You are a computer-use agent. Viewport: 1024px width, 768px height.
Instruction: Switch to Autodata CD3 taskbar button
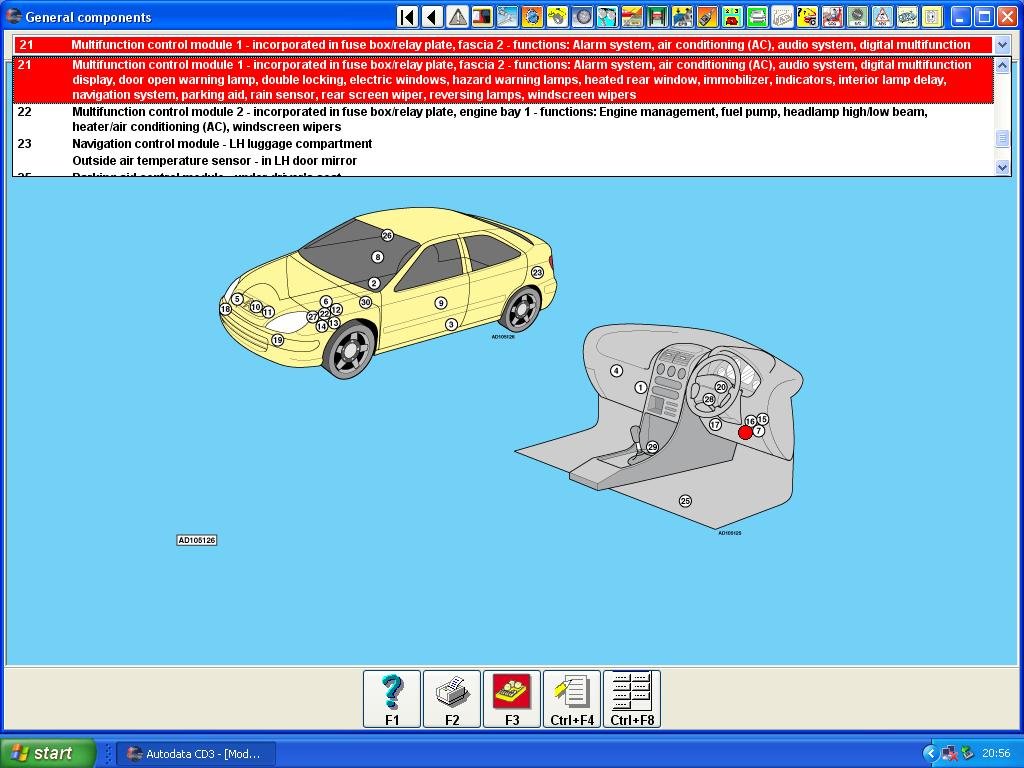pyautogui.click(x=196, y=754)
